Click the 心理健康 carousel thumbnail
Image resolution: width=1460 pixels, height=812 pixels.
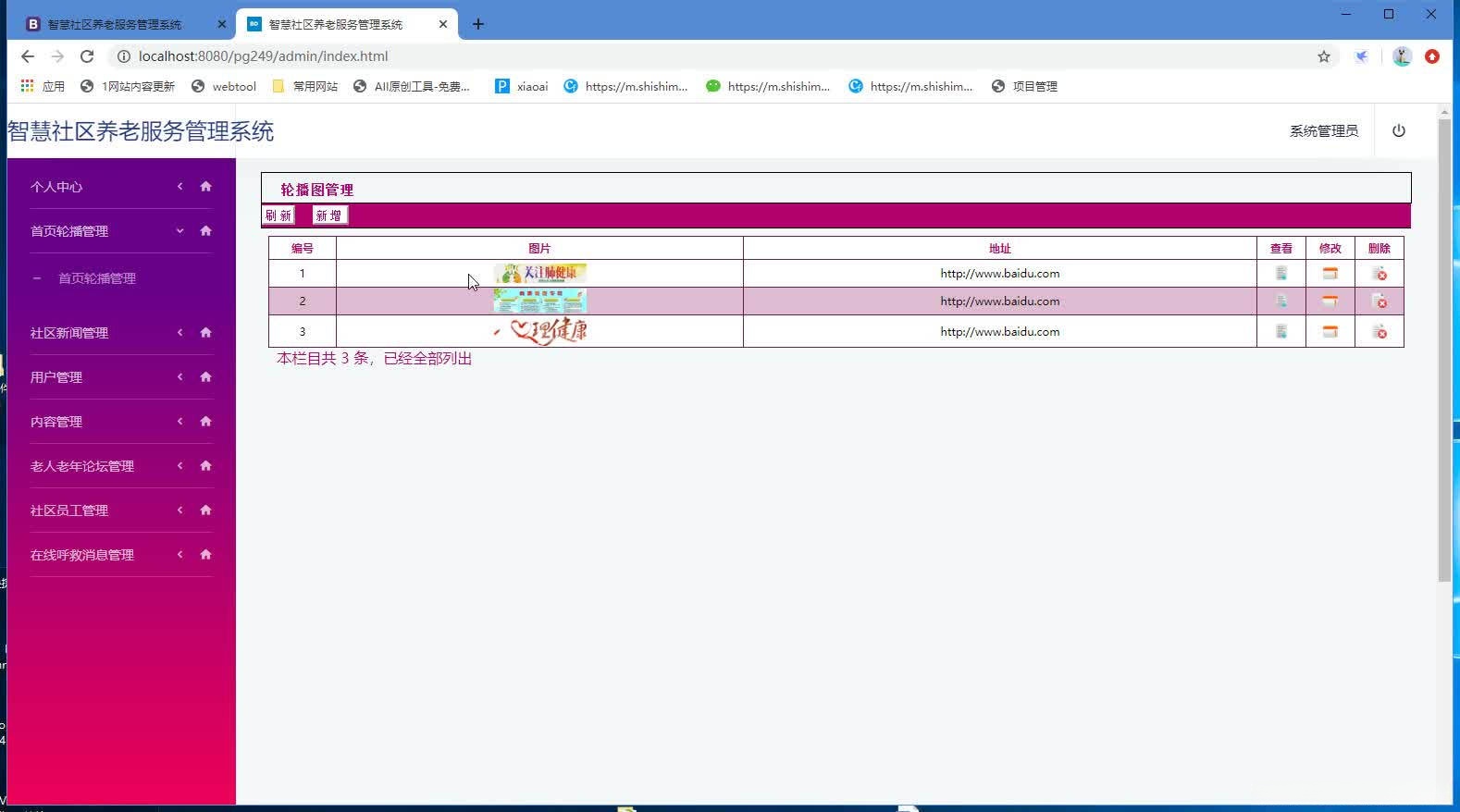(540, 331)
